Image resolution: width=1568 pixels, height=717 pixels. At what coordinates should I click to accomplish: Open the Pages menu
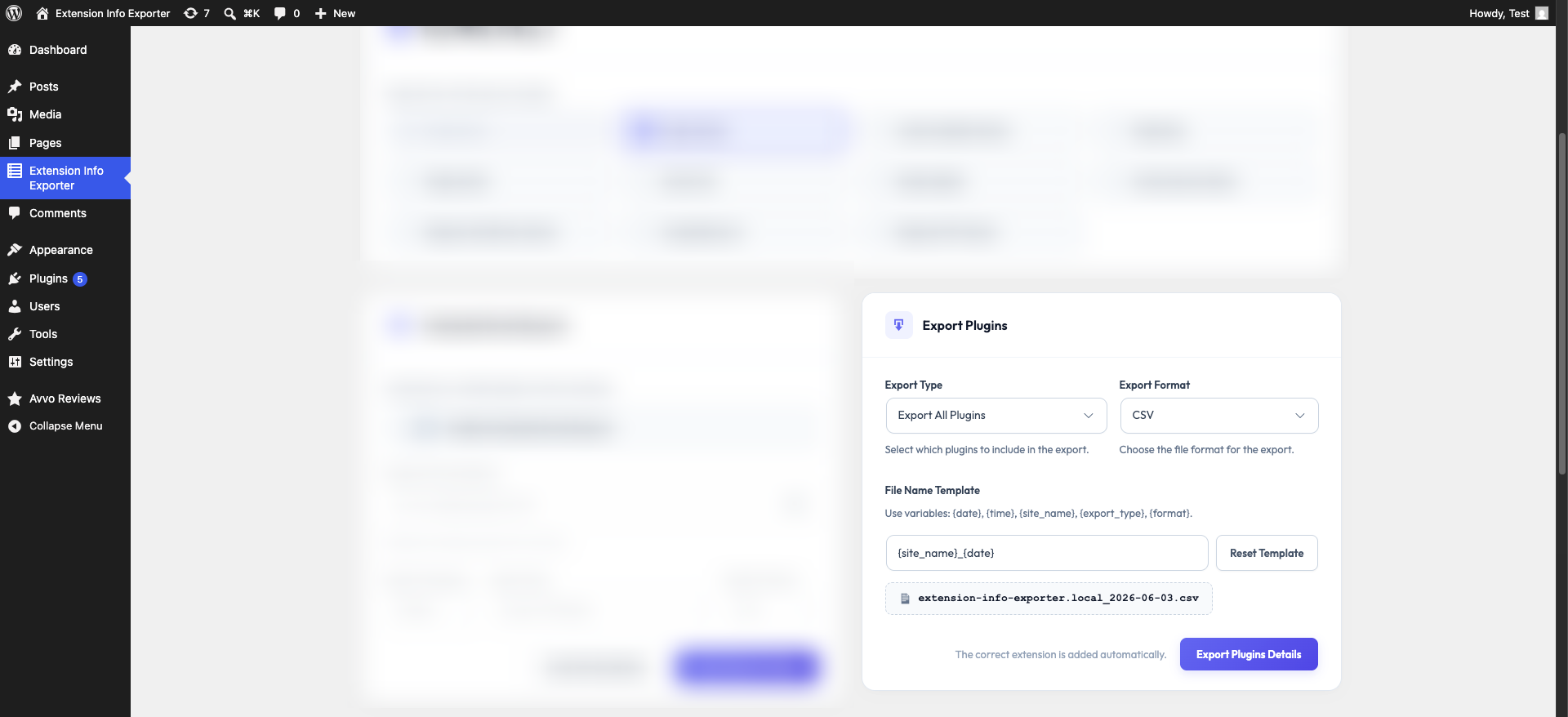[x=65, y=143]
